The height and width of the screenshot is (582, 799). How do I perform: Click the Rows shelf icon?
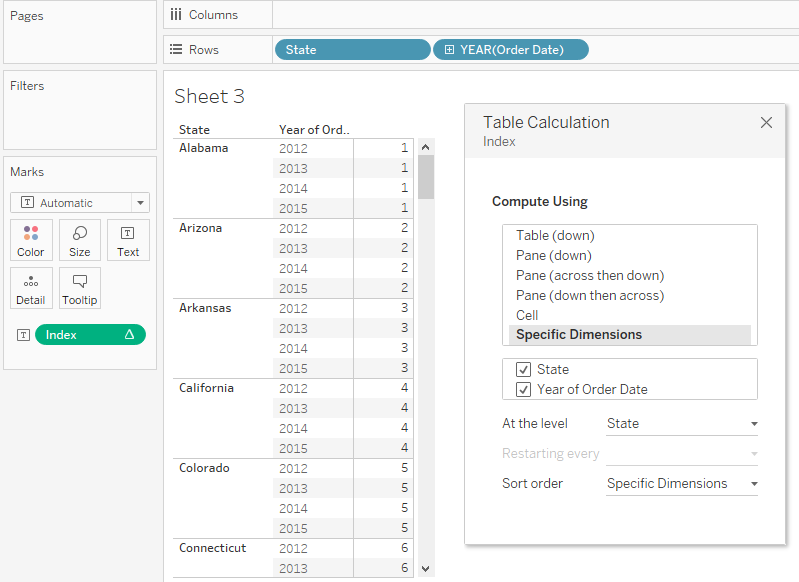[x=176, y=49]
